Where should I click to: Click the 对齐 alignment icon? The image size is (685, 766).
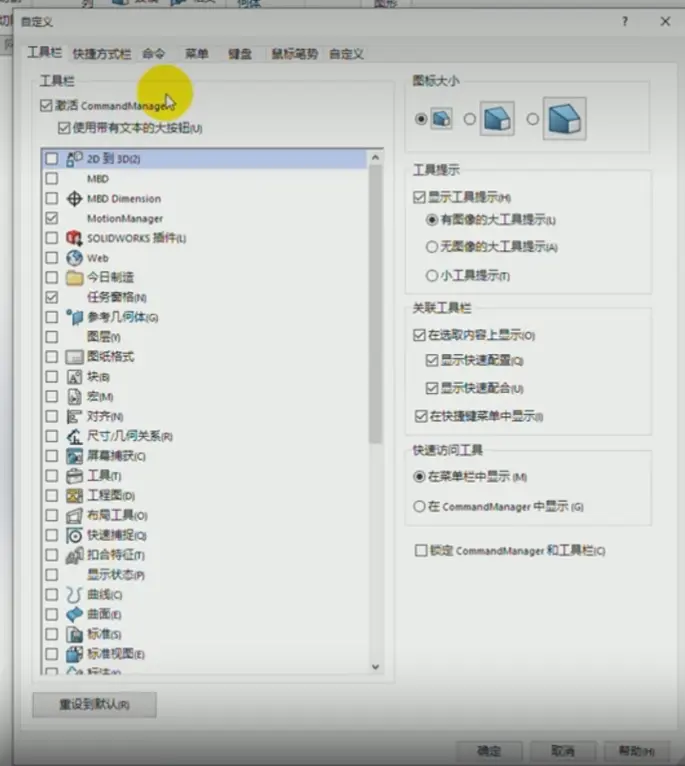74,416
